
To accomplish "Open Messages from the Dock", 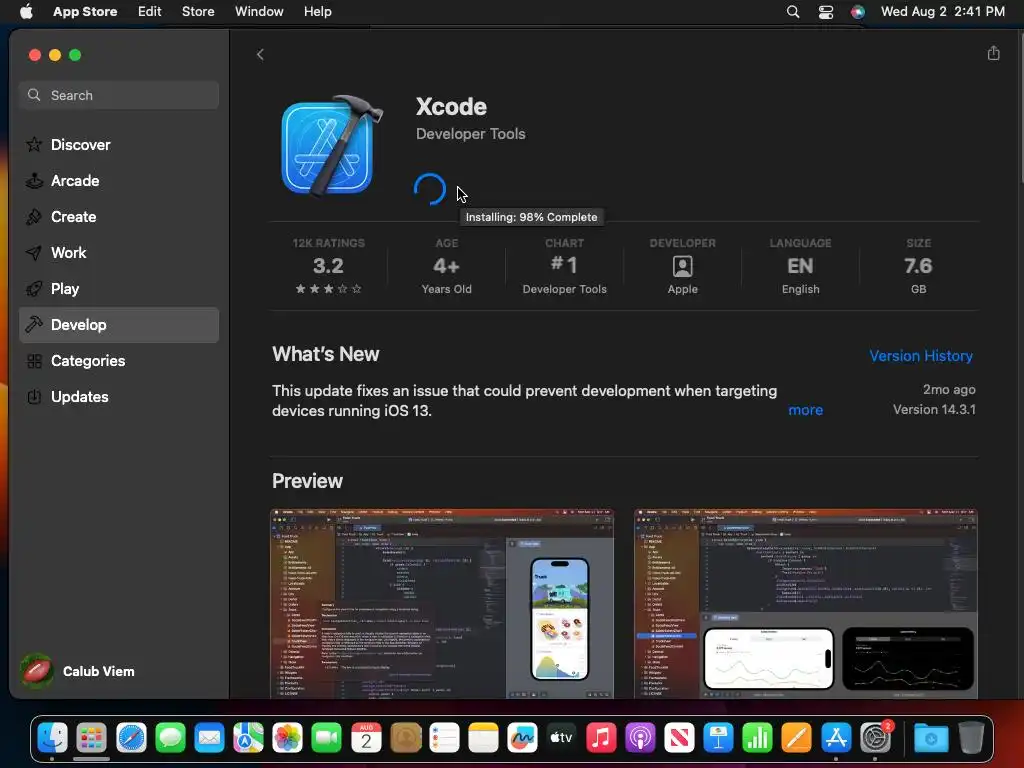I will (170, 738).
